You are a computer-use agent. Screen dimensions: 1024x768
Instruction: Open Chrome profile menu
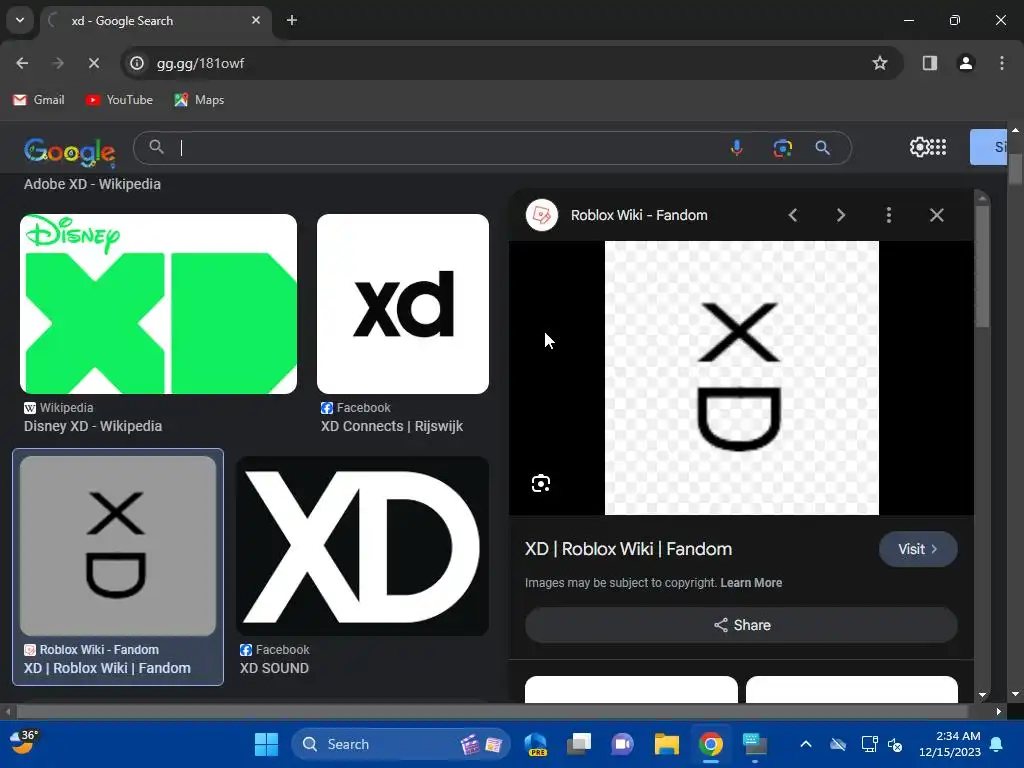click(965, 63)
